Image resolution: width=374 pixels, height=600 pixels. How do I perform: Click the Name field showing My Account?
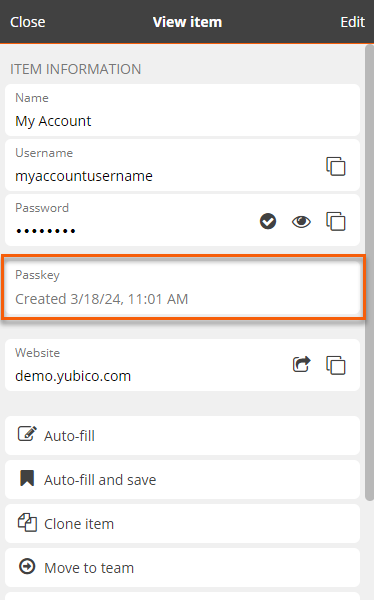click(x=183, y=110)
